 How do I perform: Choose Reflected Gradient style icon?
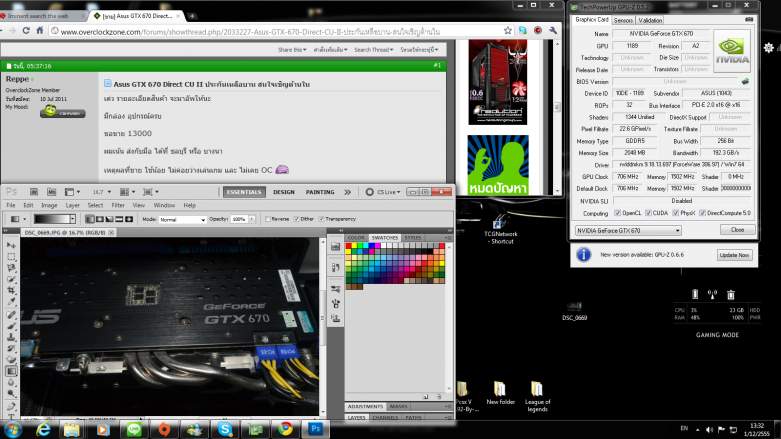click(119, 219)
